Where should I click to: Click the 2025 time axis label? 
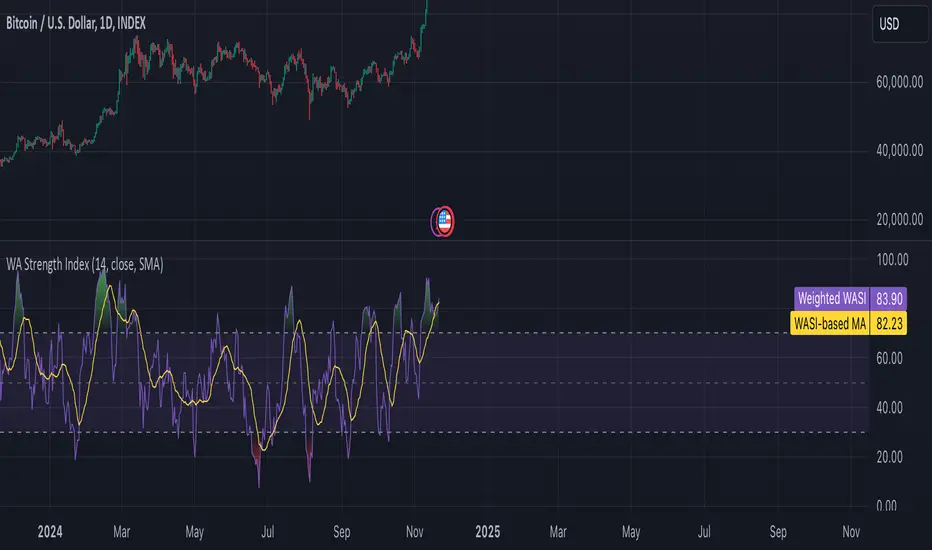click(x=487, y=532)
